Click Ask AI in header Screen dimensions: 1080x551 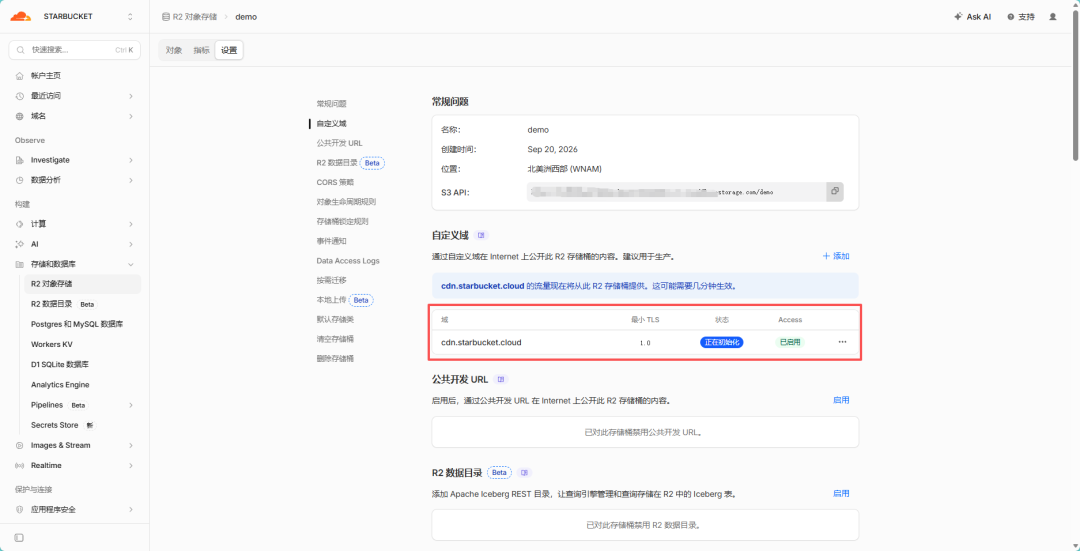click(x=973, y=17)
